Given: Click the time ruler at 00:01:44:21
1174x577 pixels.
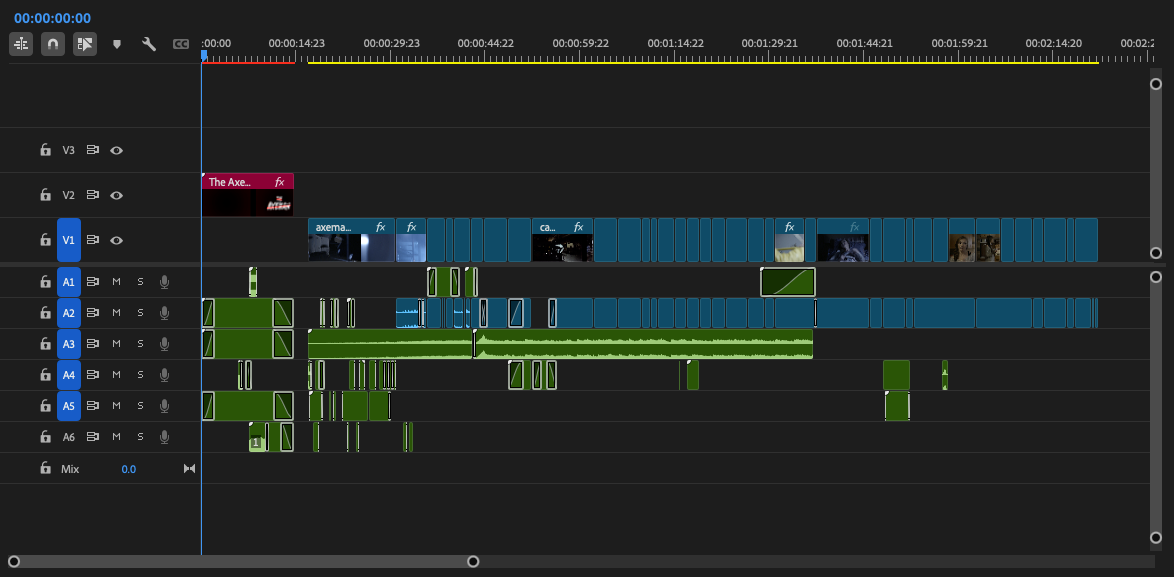Looking at the screenshot, I should [x=864, y=43].
